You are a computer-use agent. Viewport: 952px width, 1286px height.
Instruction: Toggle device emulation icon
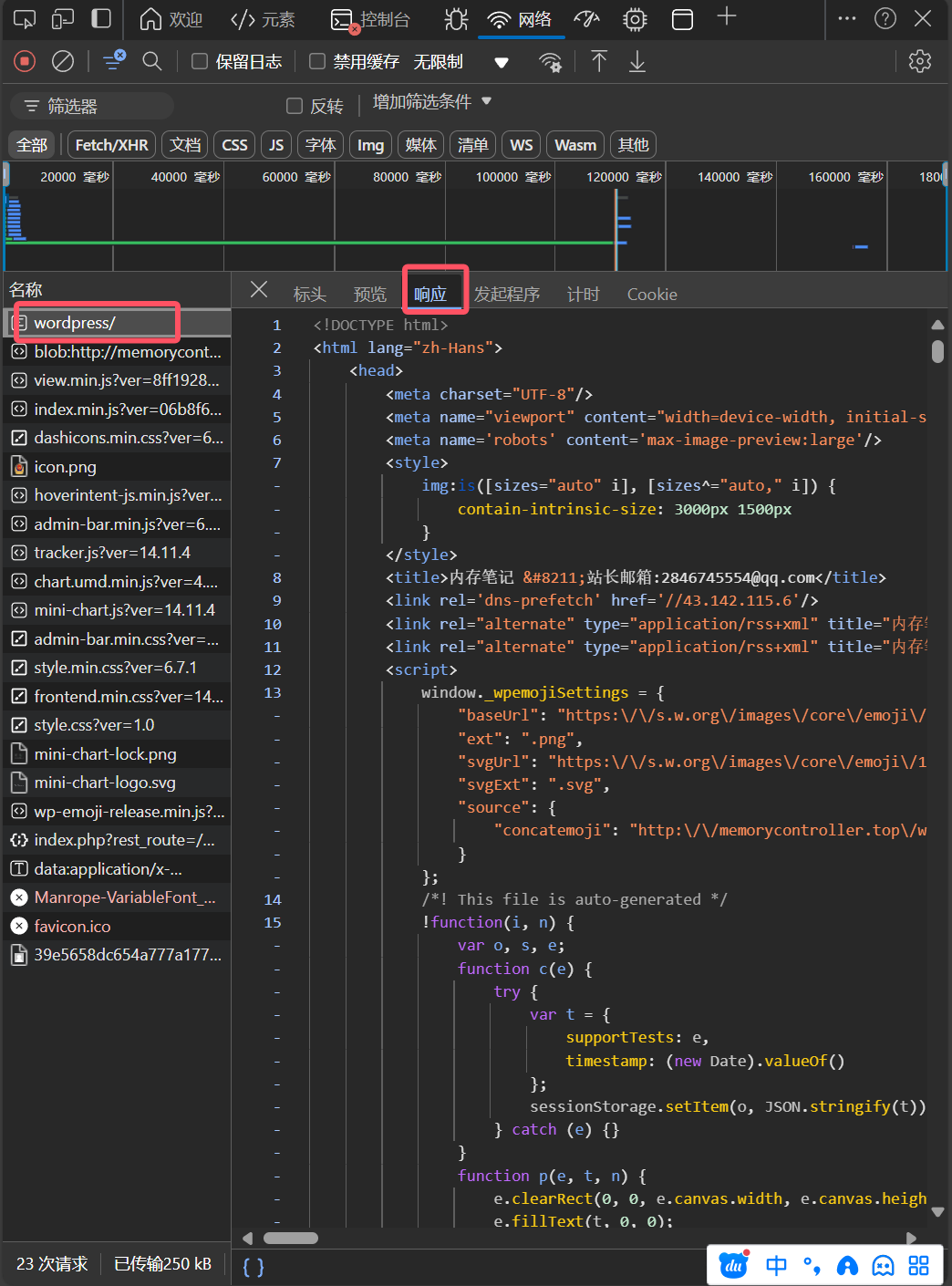click(x=63, y=19)
